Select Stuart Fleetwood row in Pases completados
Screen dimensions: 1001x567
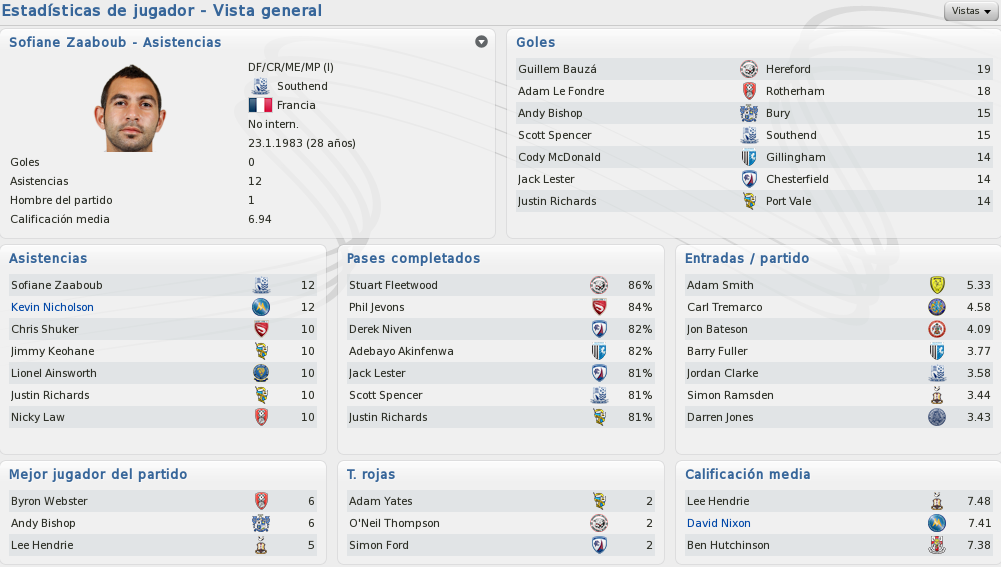tap(500, 285)
